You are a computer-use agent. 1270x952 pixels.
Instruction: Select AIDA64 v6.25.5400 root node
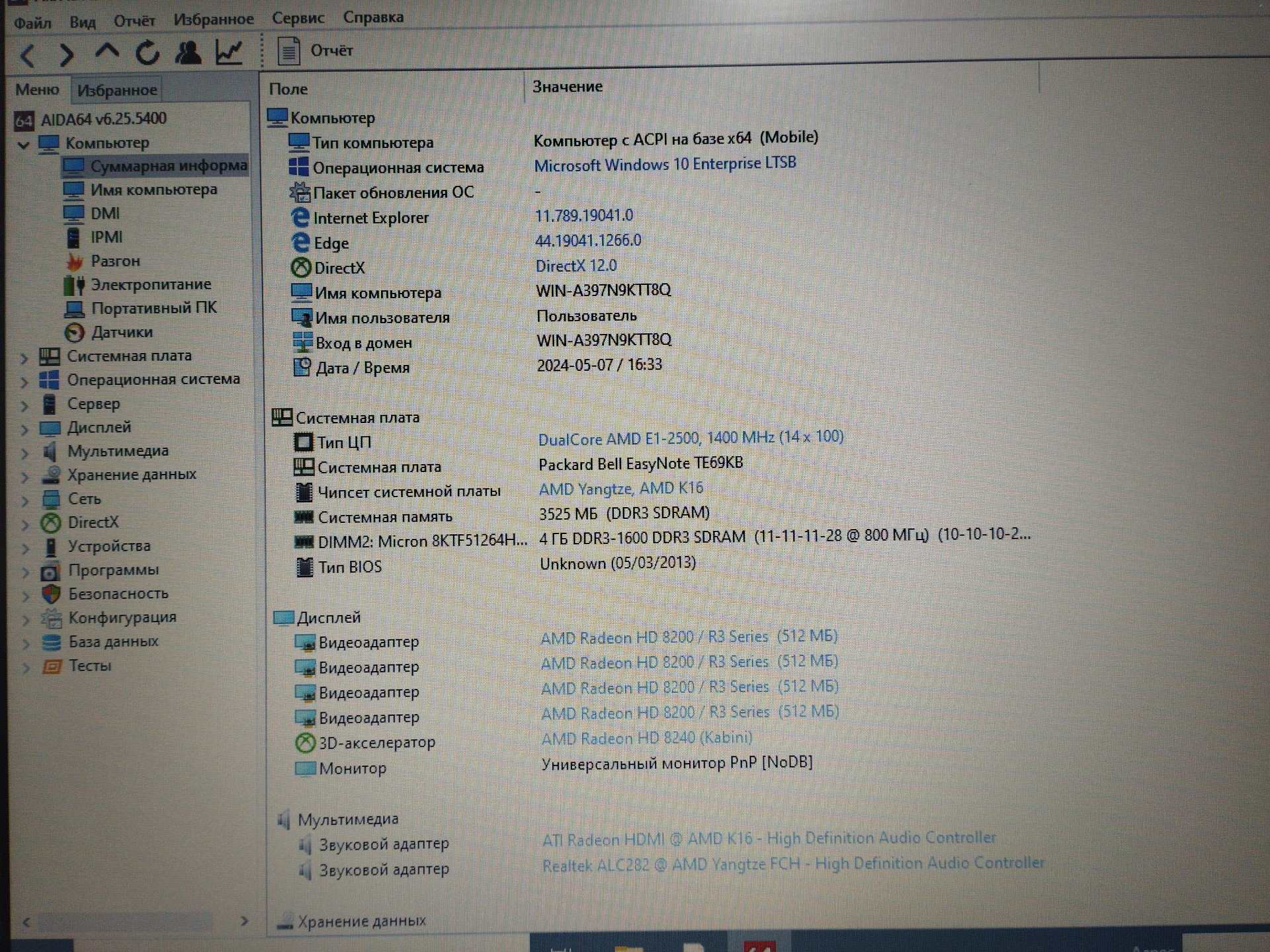[91, 120]
